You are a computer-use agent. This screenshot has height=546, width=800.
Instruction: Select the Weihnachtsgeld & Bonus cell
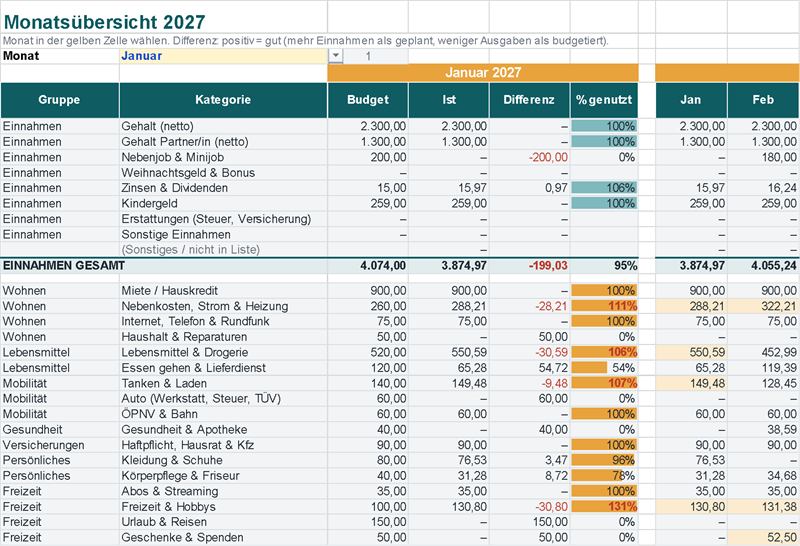tap(223, 172)
